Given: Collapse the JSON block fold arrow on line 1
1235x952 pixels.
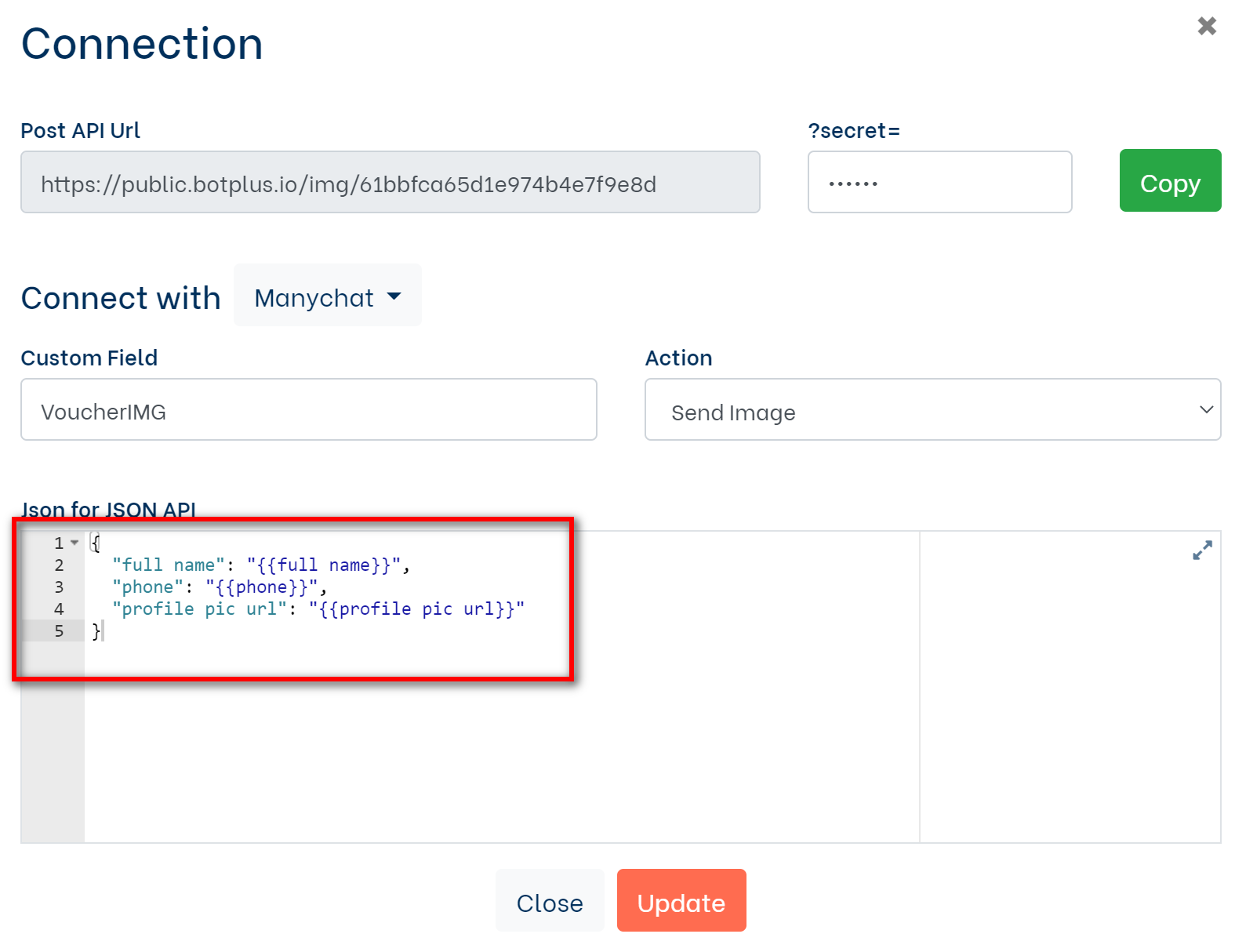Looking at the screenshot, I should [x=74, y=543].
